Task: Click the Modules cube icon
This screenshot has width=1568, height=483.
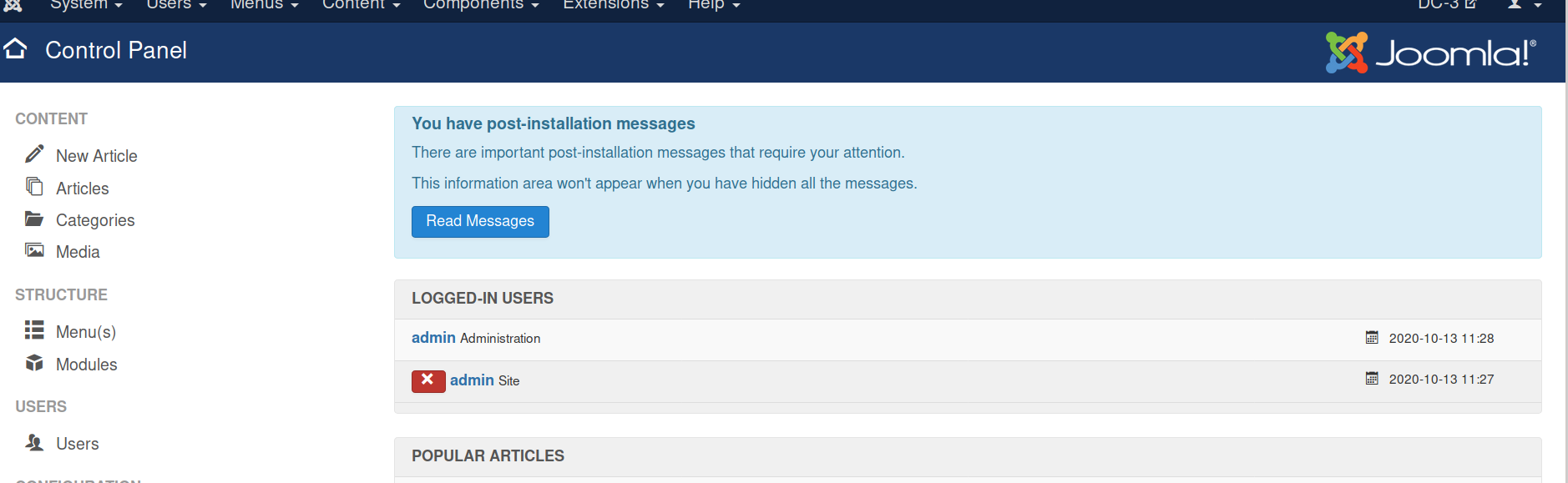Action: 34,363
